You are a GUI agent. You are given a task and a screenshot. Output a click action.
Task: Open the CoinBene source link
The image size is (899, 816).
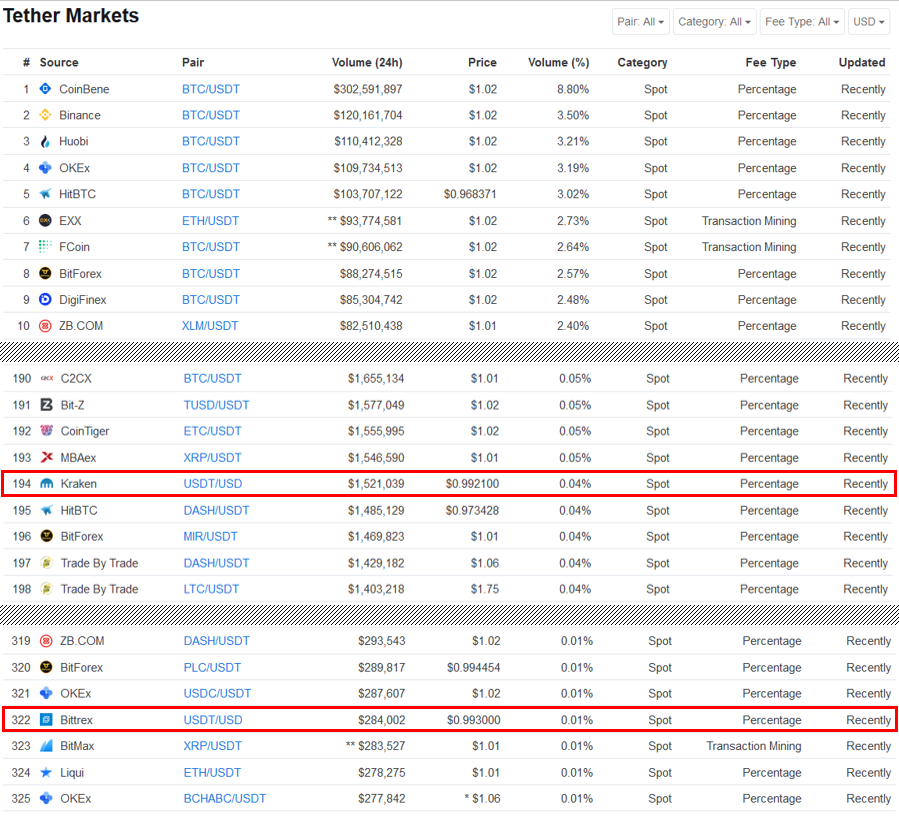click(84, 89)
